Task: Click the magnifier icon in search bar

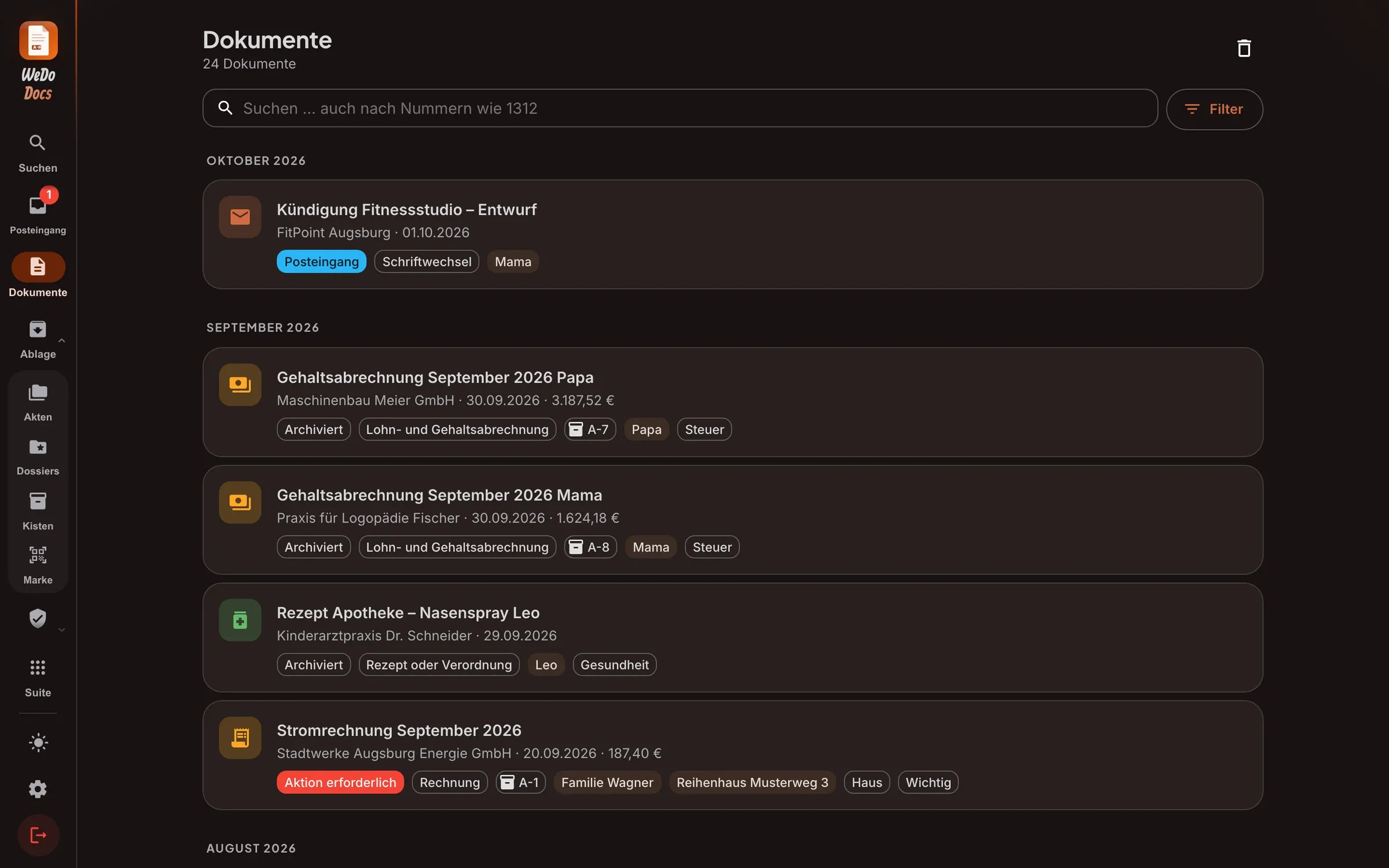Action: [x=225, y=108]
